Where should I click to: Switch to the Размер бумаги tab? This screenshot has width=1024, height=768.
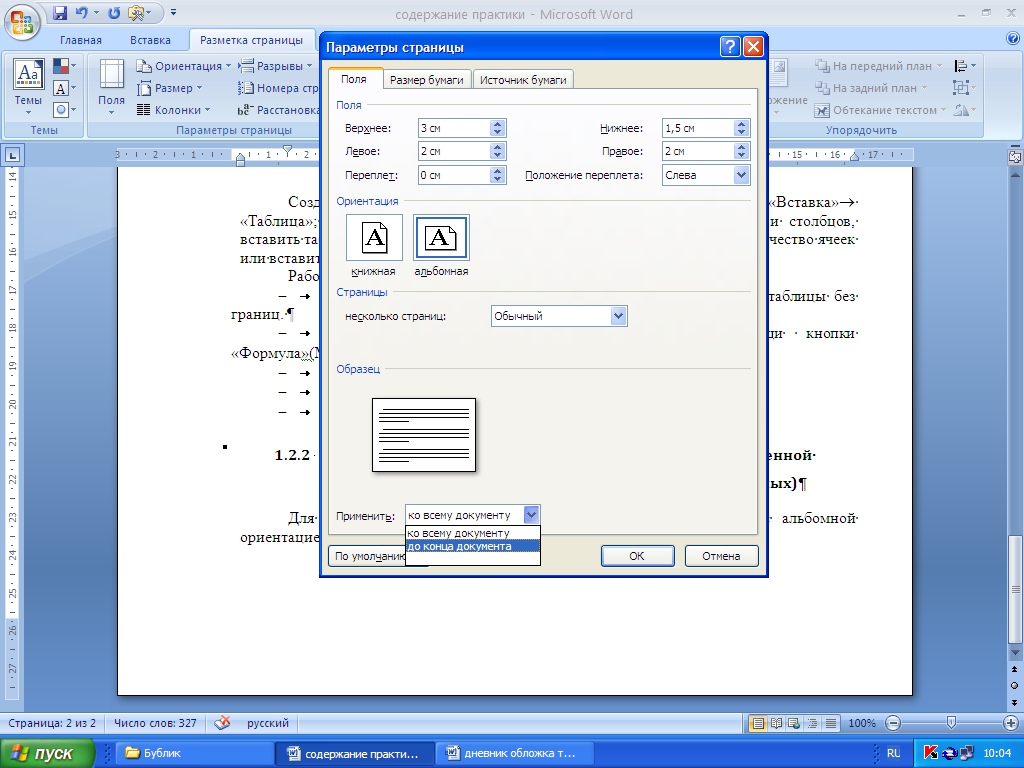pyautogui.click(x=426, y=80)
